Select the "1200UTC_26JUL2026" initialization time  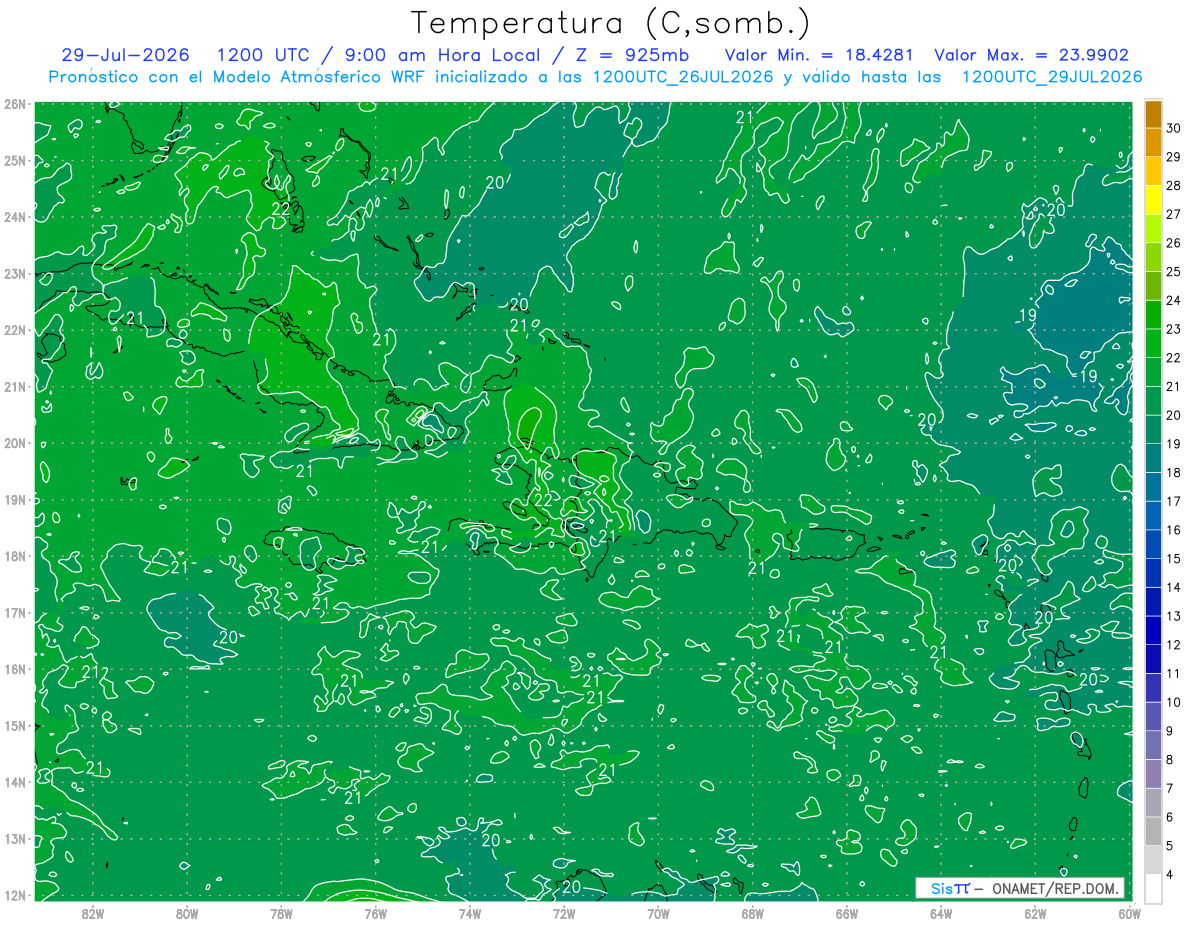683,76
